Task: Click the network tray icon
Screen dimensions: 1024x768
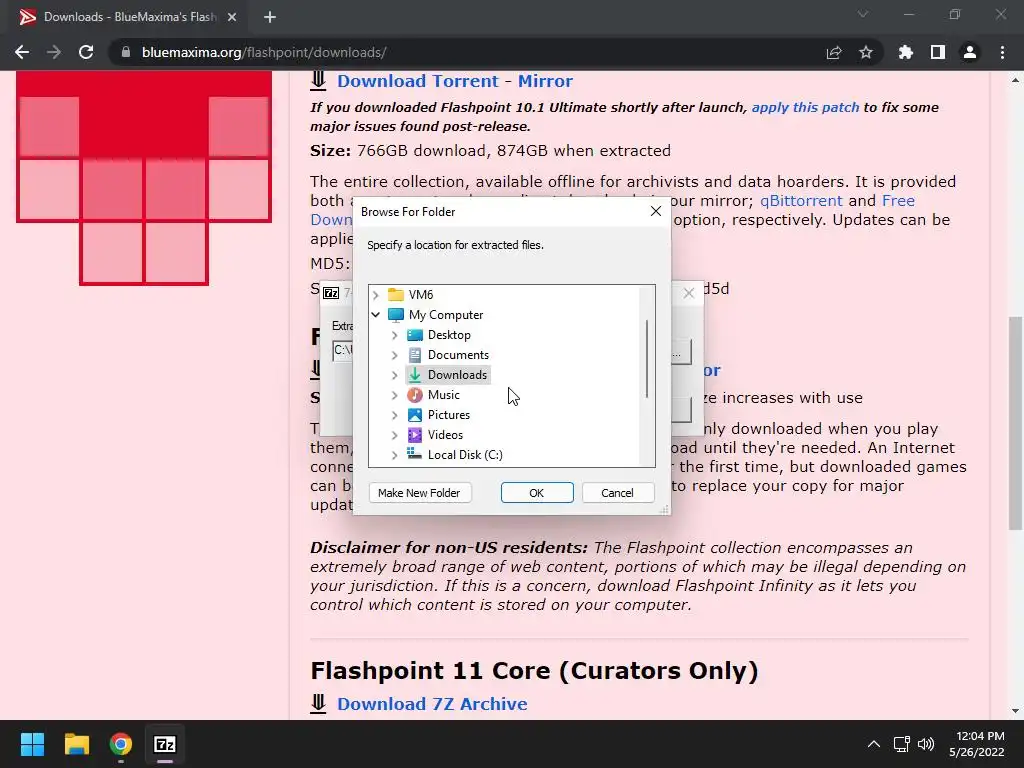Action: (902, 744)
